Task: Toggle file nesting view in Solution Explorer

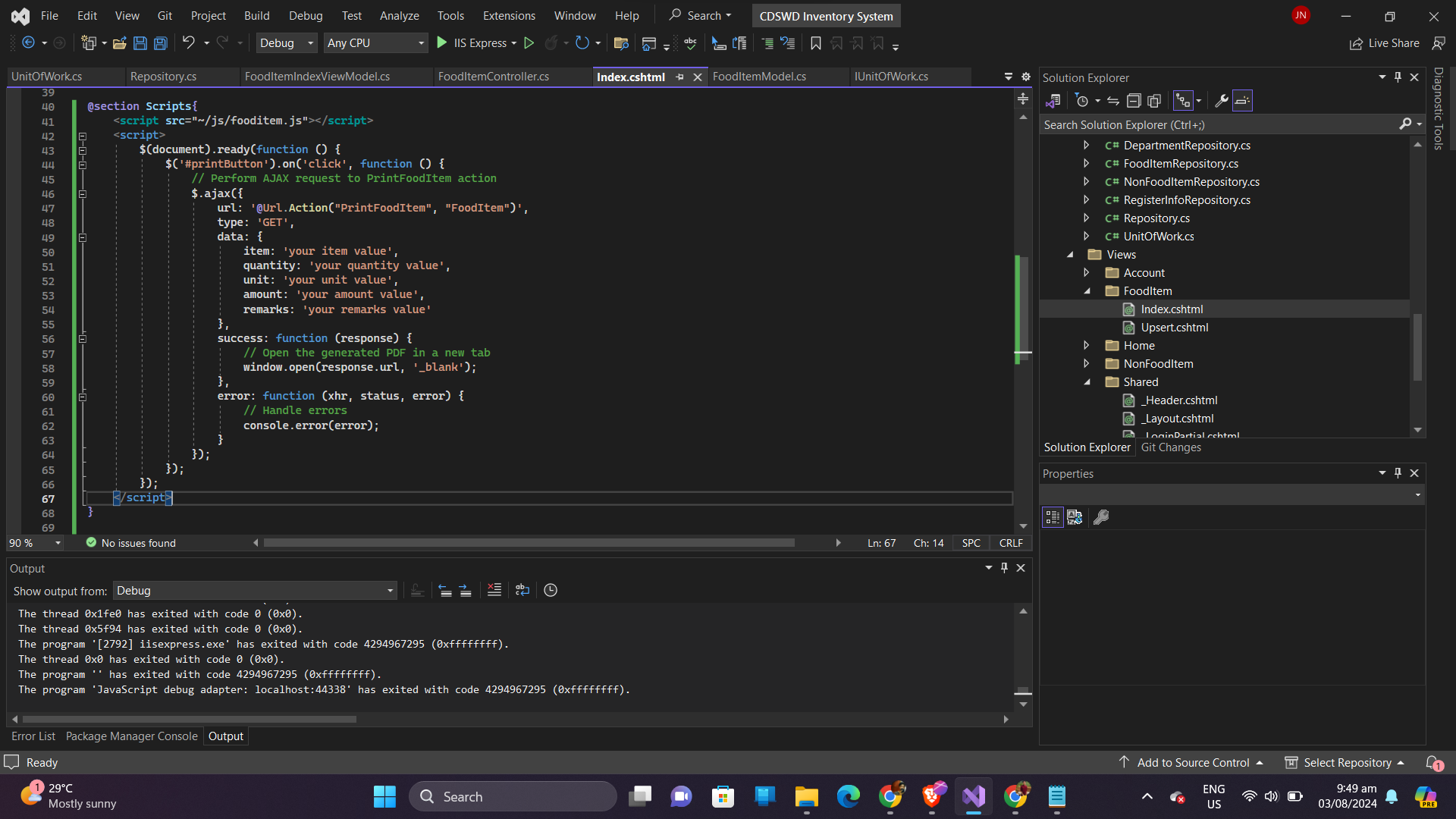Action: (x=1183, y=100)
